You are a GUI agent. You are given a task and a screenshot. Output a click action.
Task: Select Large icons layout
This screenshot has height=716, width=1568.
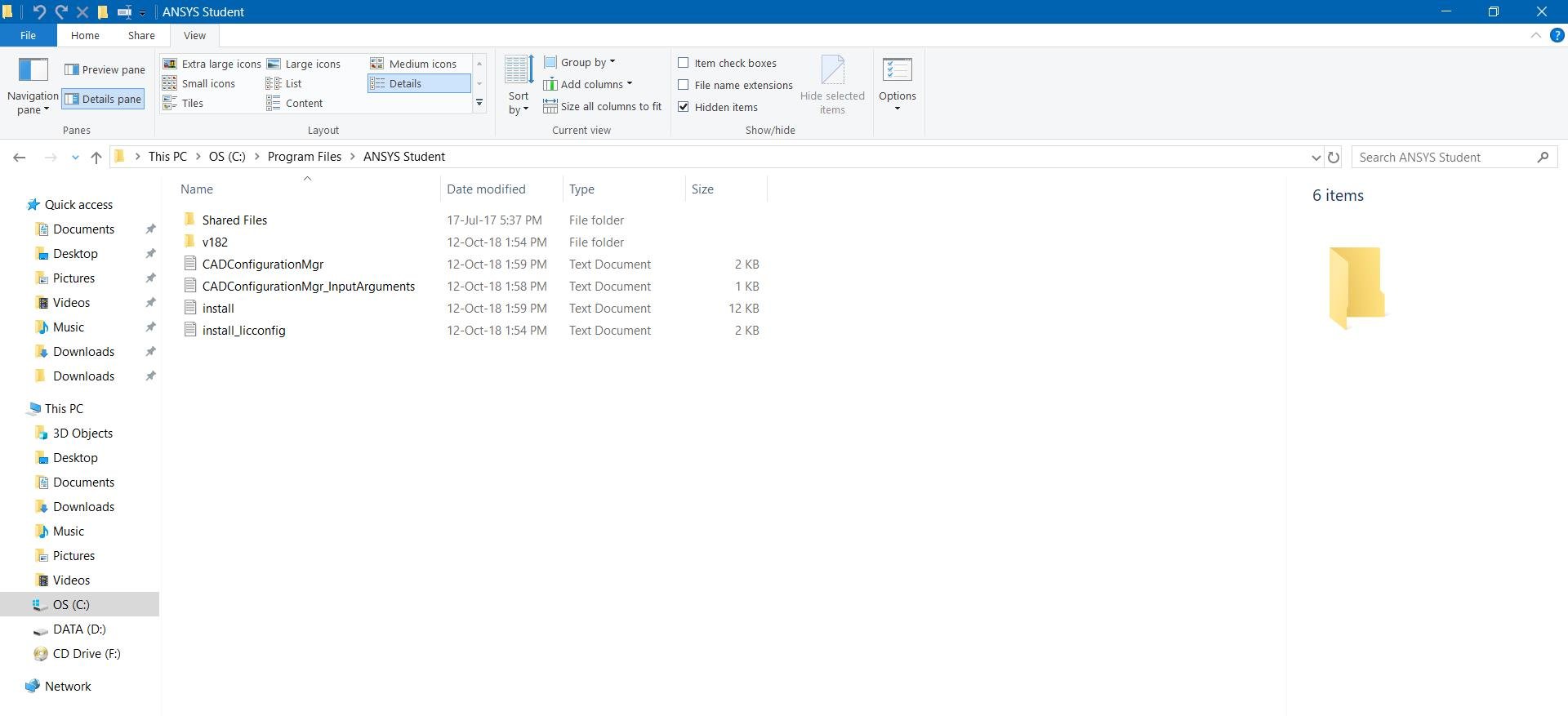(x=304, y=64)
